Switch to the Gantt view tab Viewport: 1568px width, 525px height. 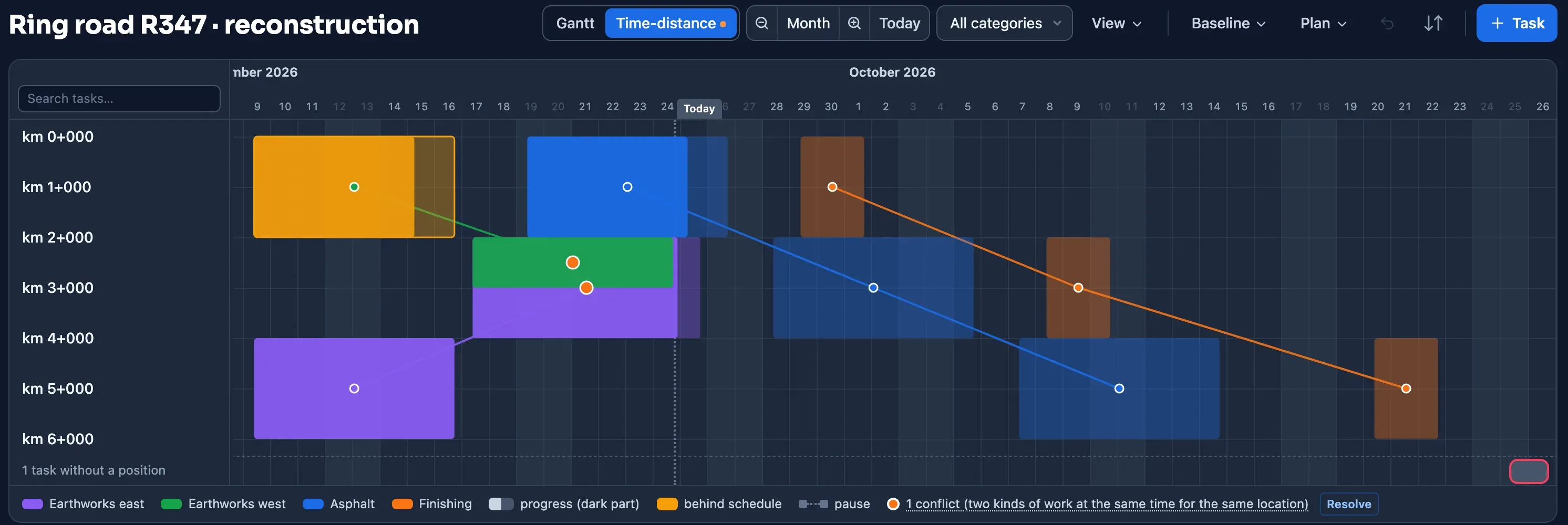coord(575,23)
